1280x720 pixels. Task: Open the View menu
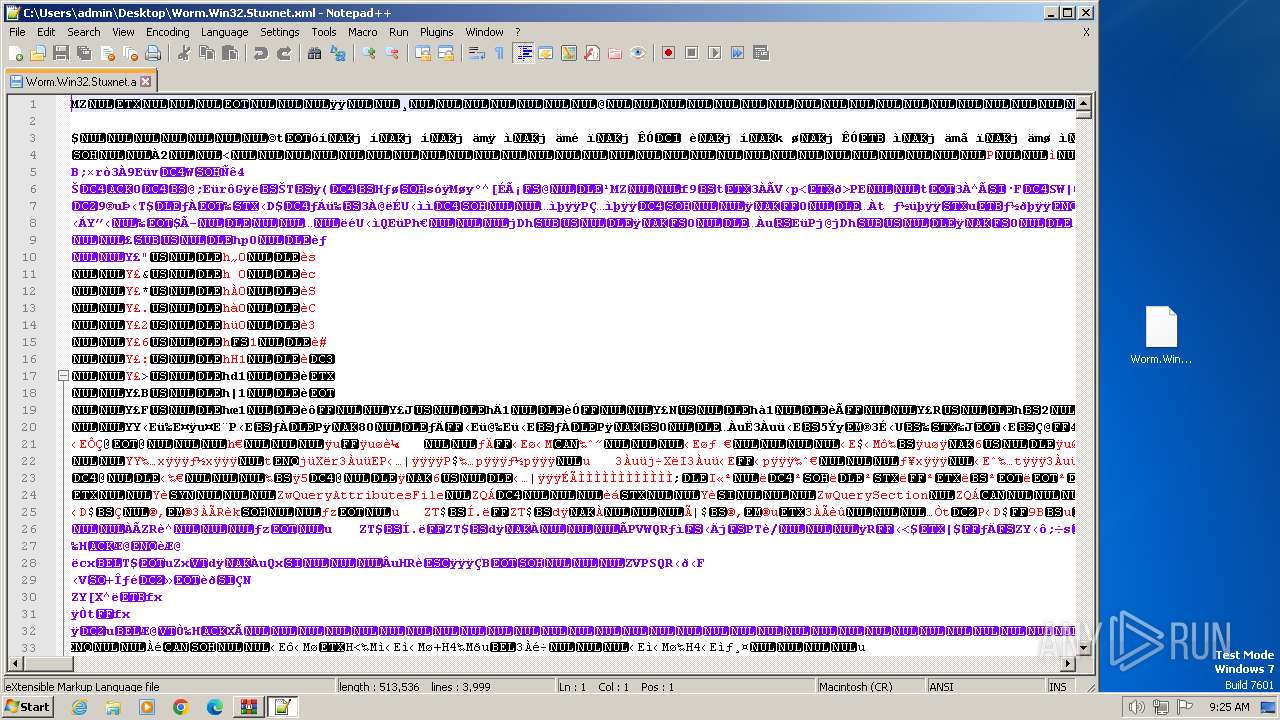pos(123,32)
